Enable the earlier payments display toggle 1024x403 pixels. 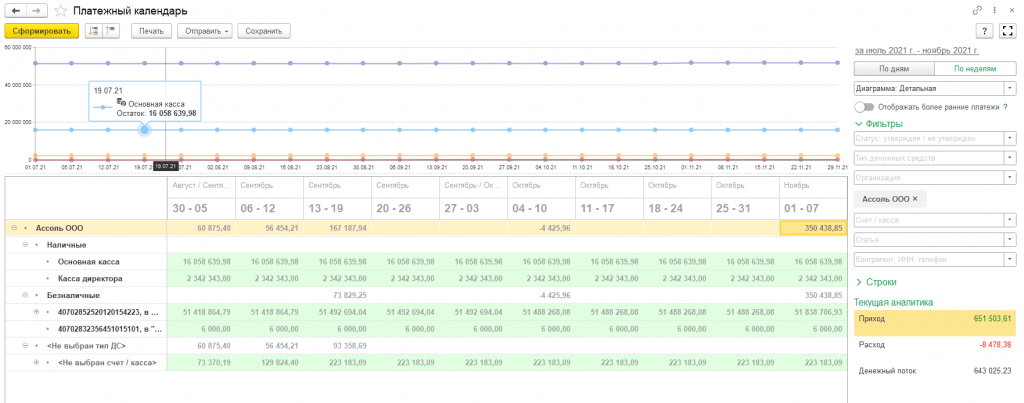[x=864, y=106]
